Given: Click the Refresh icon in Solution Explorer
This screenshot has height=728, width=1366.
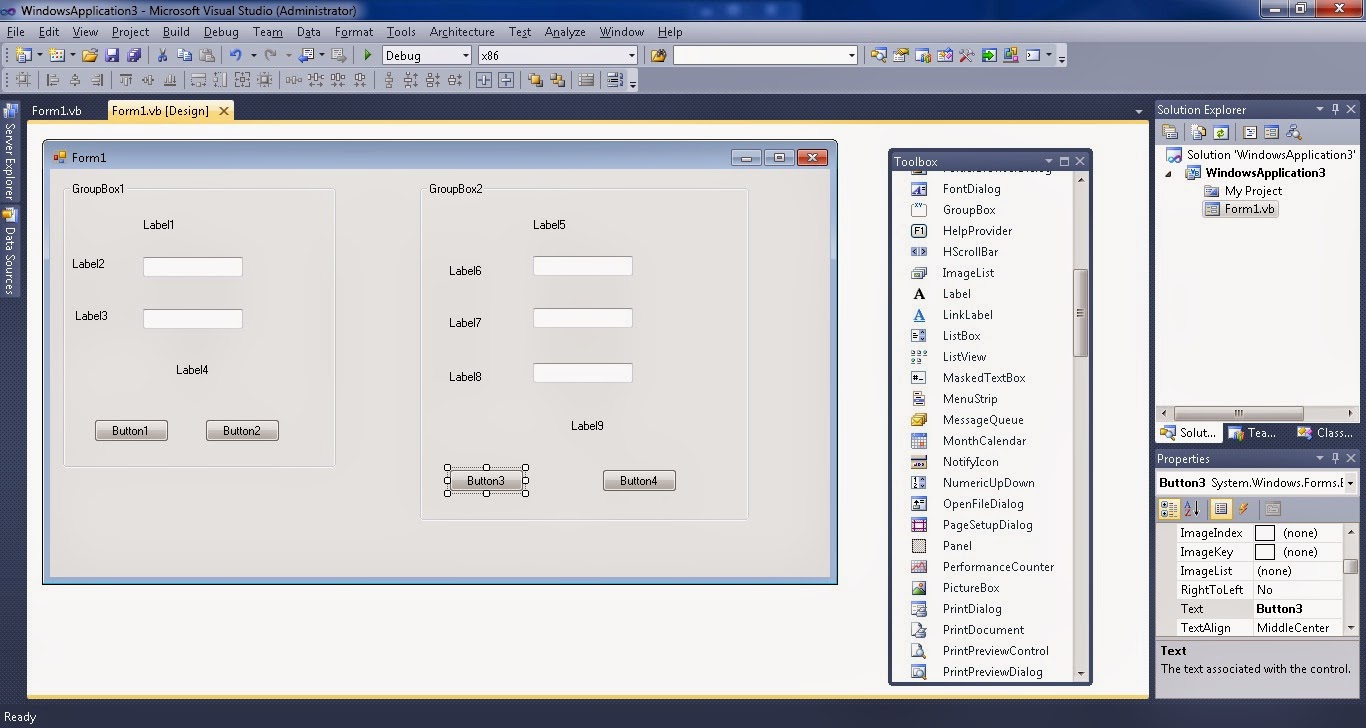Looking at the screenshot, I should click(x=1221, y=131).
